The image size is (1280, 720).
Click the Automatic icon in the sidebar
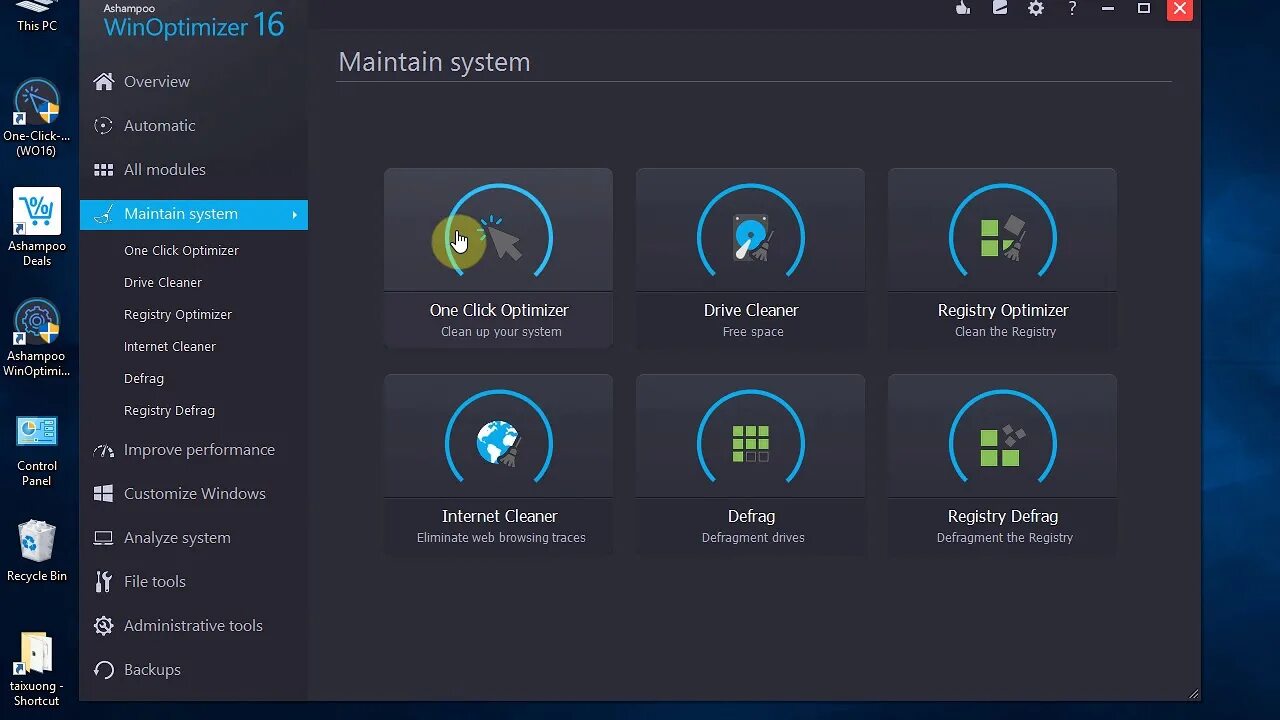pos(103,126)
